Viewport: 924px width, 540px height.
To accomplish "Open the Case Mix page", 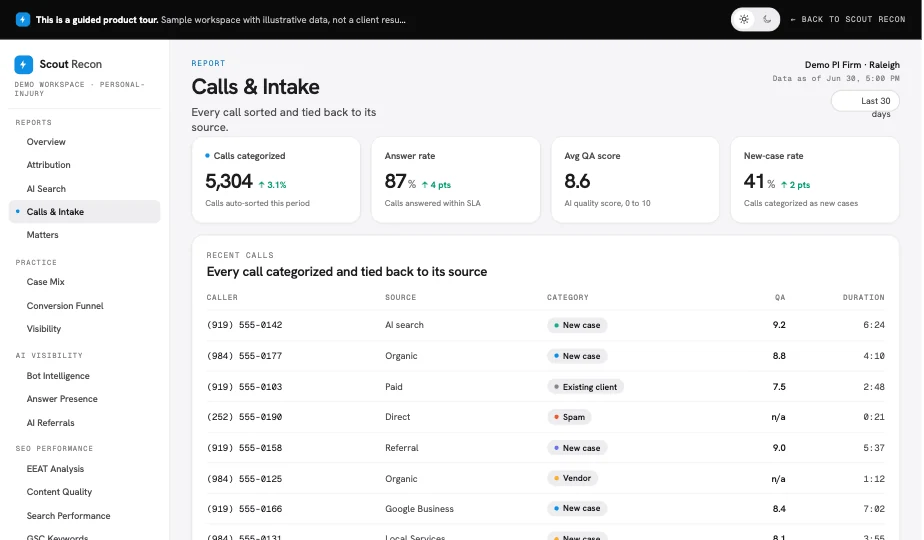I will tap(45, 282).
